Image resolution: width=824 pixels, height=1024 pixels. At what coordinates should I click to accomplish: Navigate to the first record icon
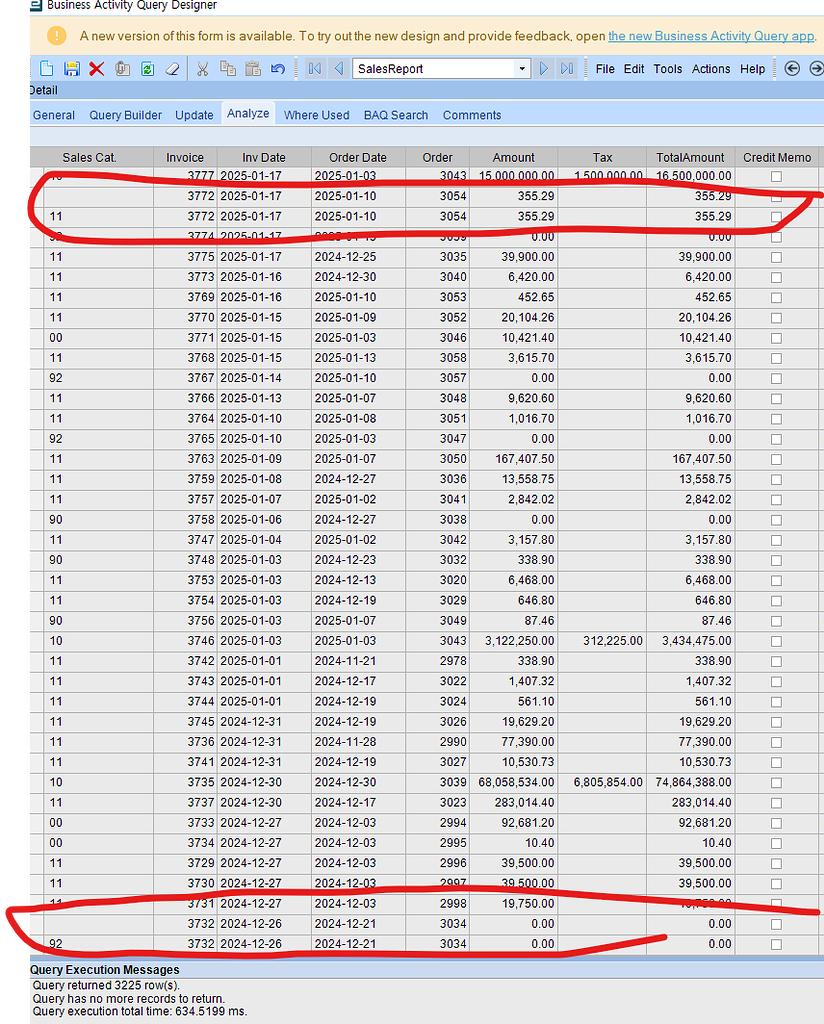tap(314, 68)
